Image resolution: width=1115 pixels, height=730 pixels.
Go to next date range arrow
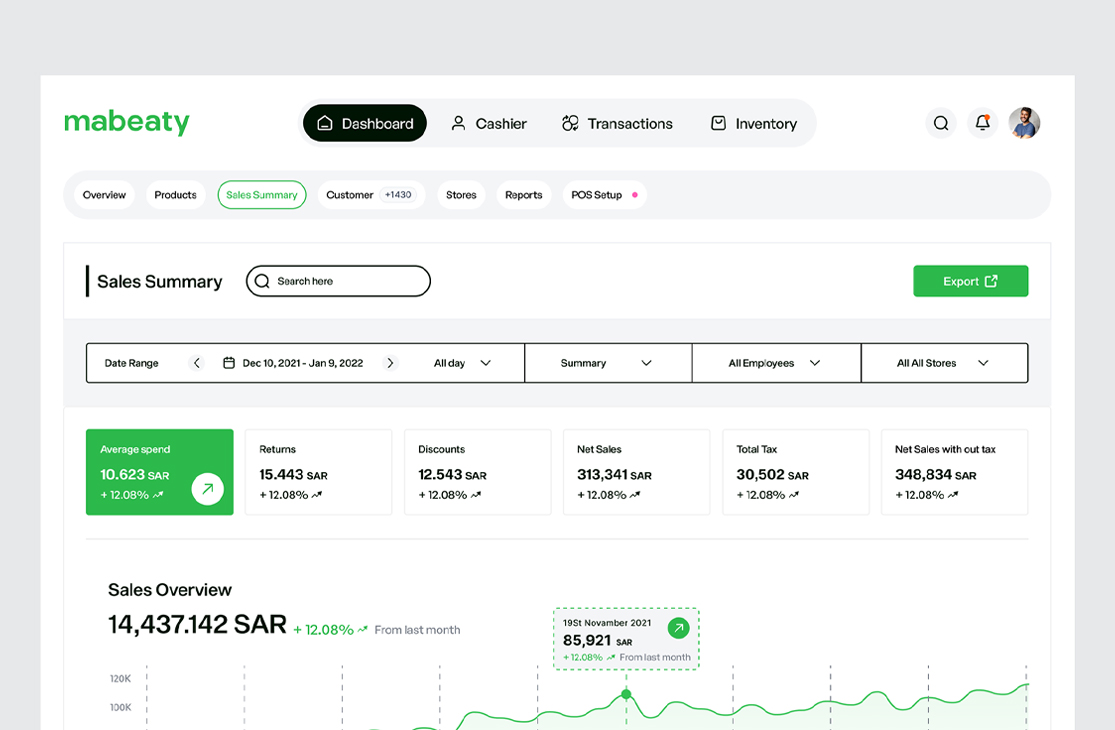[x=390, y=363]
